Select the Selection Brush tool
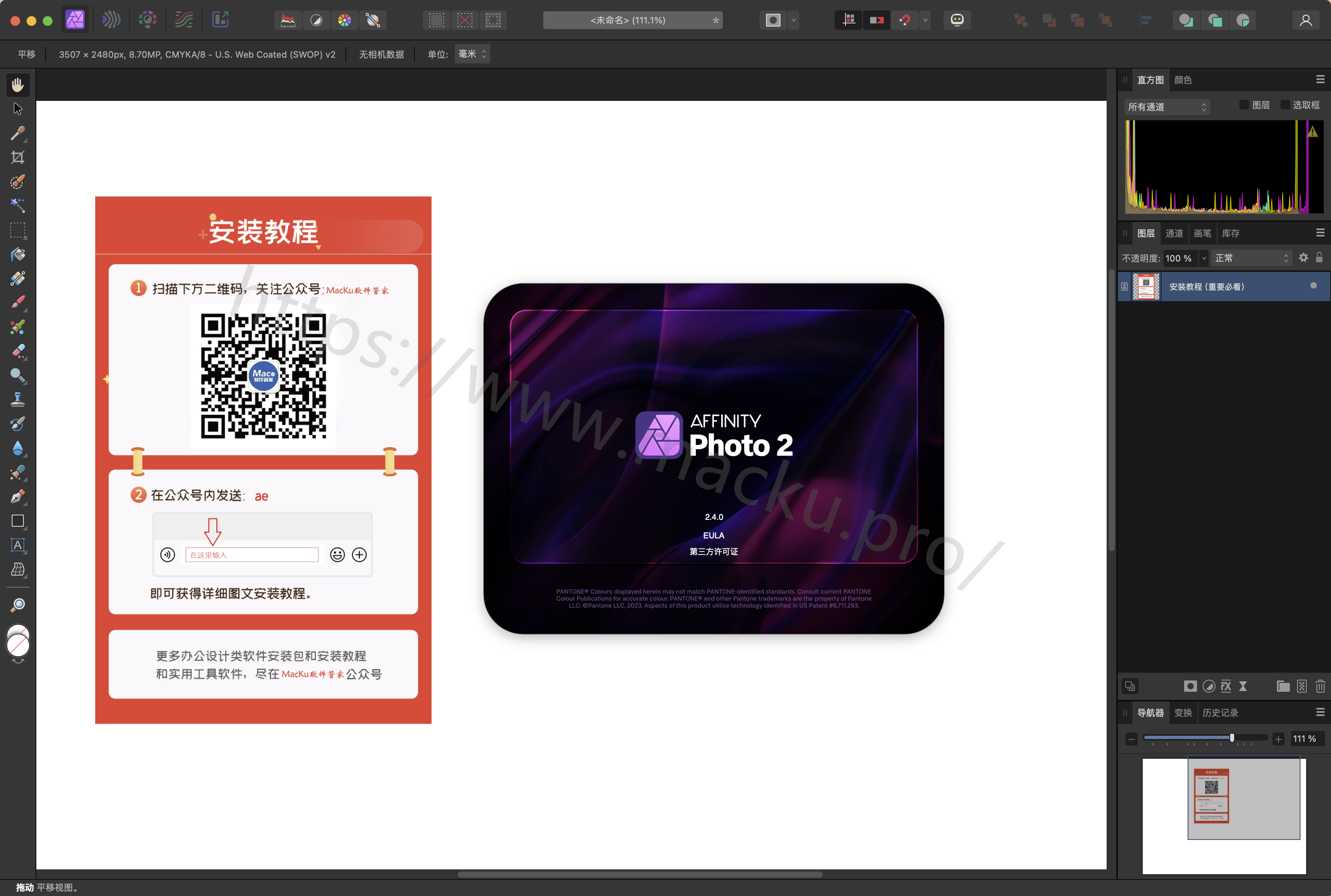 (18, 182)
